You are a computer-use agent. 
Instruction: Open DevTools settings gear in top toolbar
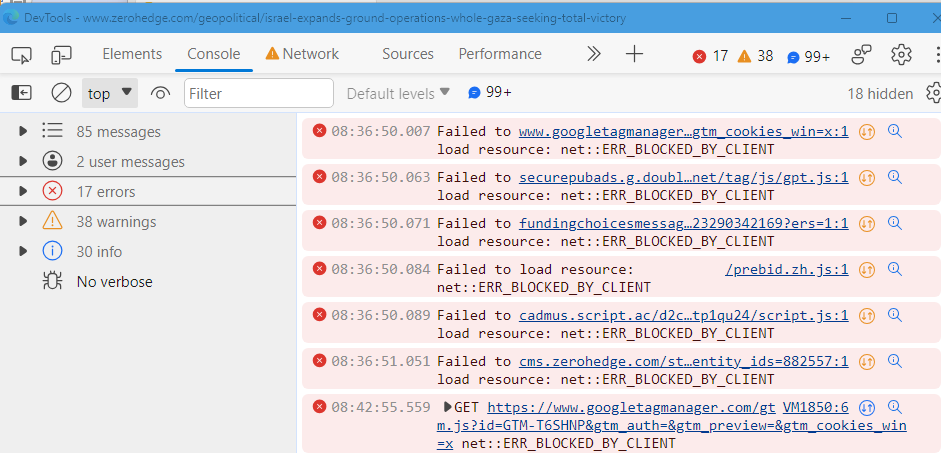[901, 55]
